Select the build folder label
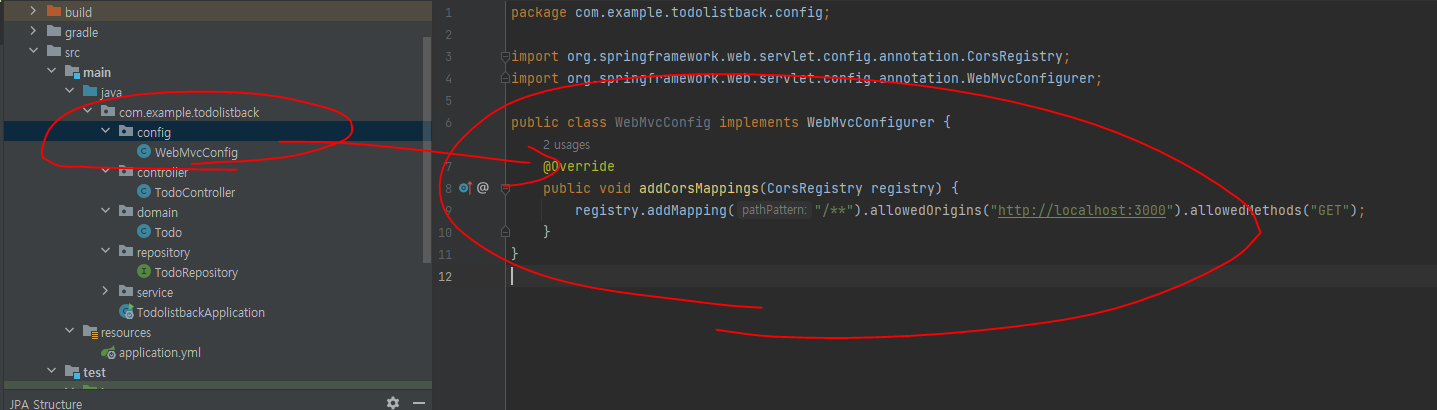Image resolution: width=1437 pixels, height=410 pixels. [78, 12]
